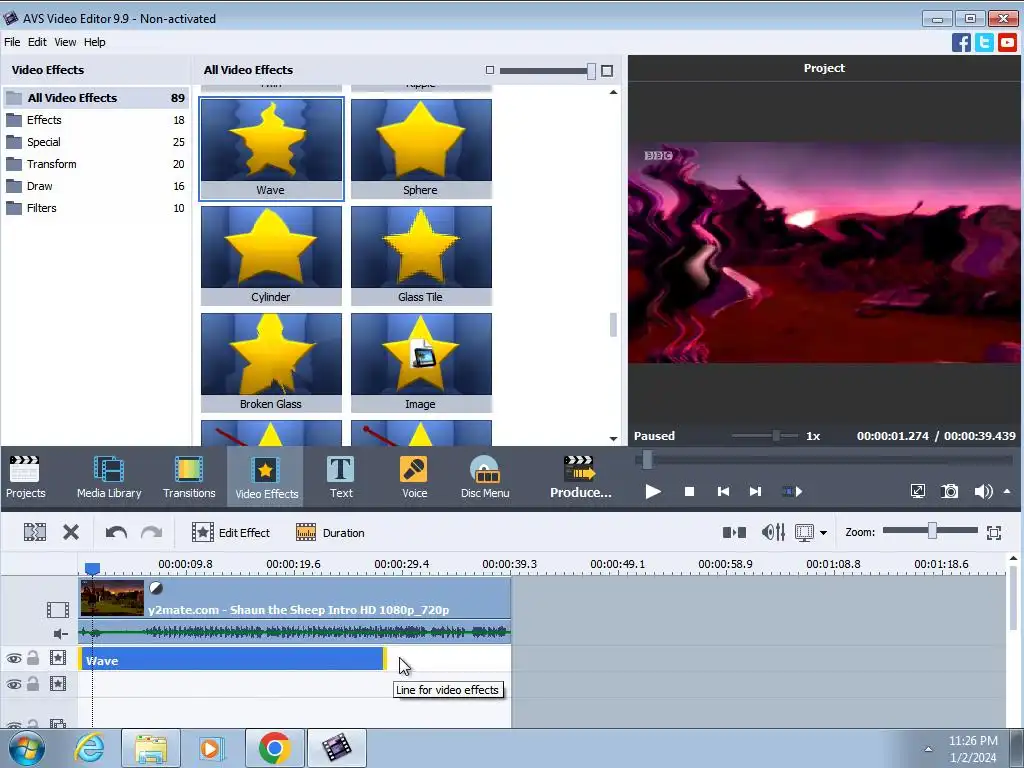The height and width of the screenshot is (768, 1024).
Task: Select the Video Effects tool
Action: [266, 477]
